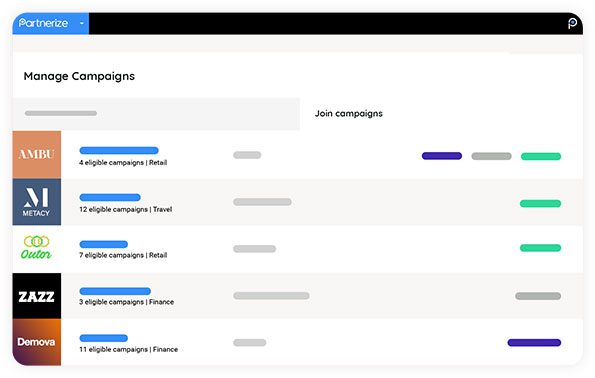This screenshot has height=378, width=595.
Task: Select the Demova brand logo
Action: pos(37,342)
